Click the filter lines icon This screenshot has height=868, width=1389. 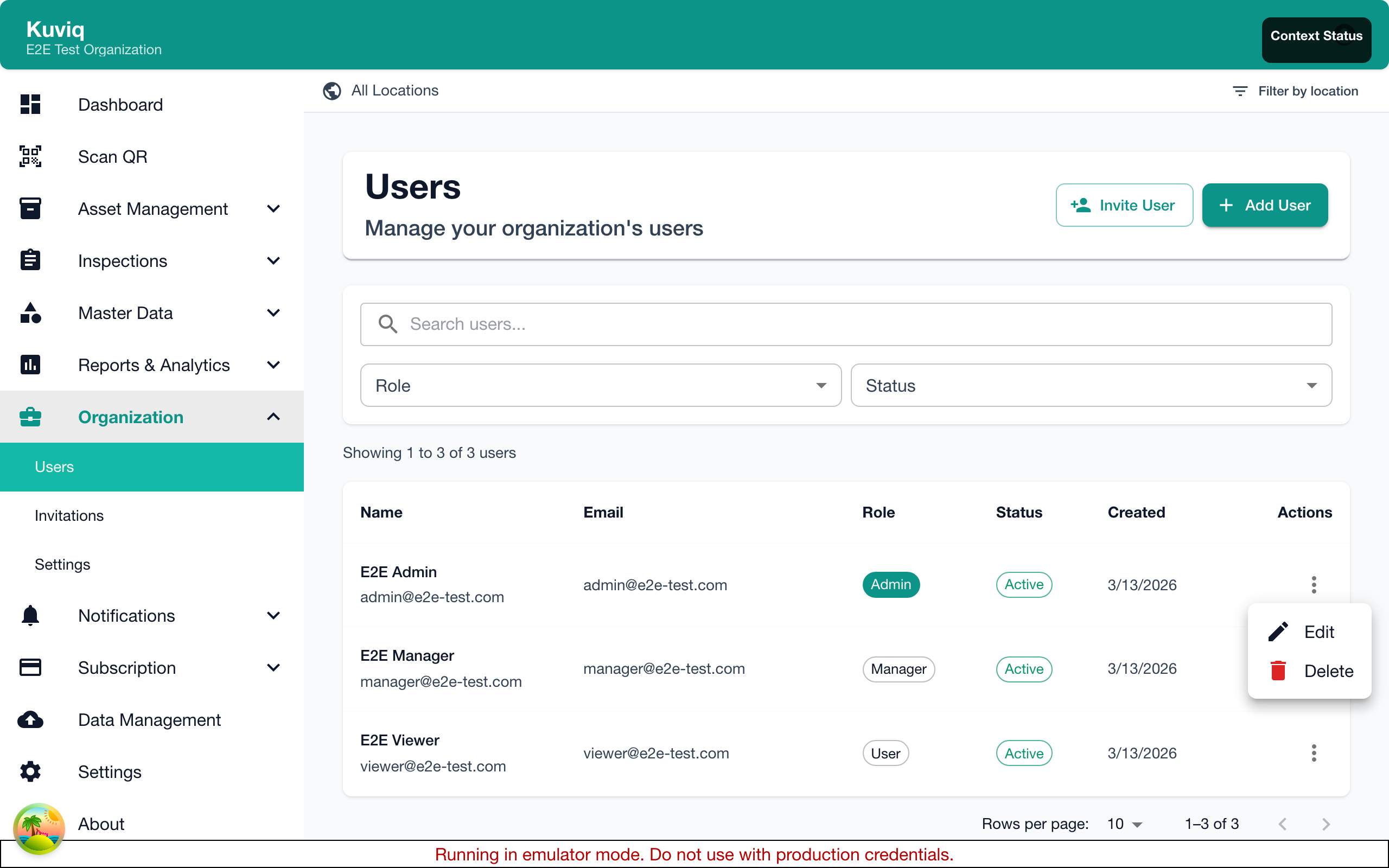point(1240,91)
